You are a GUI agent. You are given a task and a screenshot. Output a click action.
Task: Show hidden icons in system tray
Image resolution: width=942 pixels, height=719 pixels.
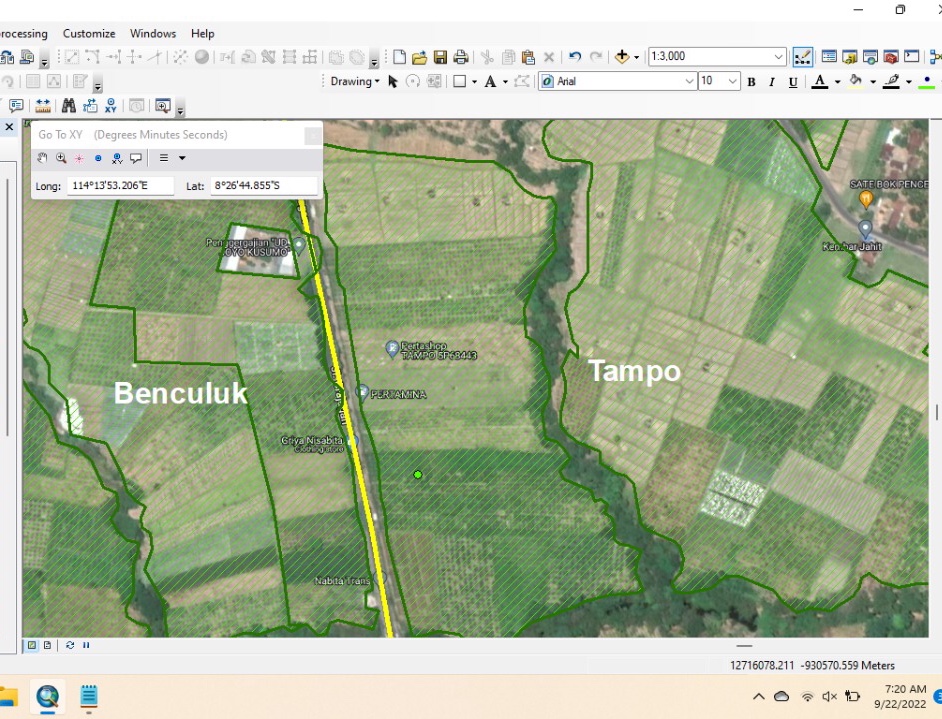pyautogui.click(x=759, y=697)
